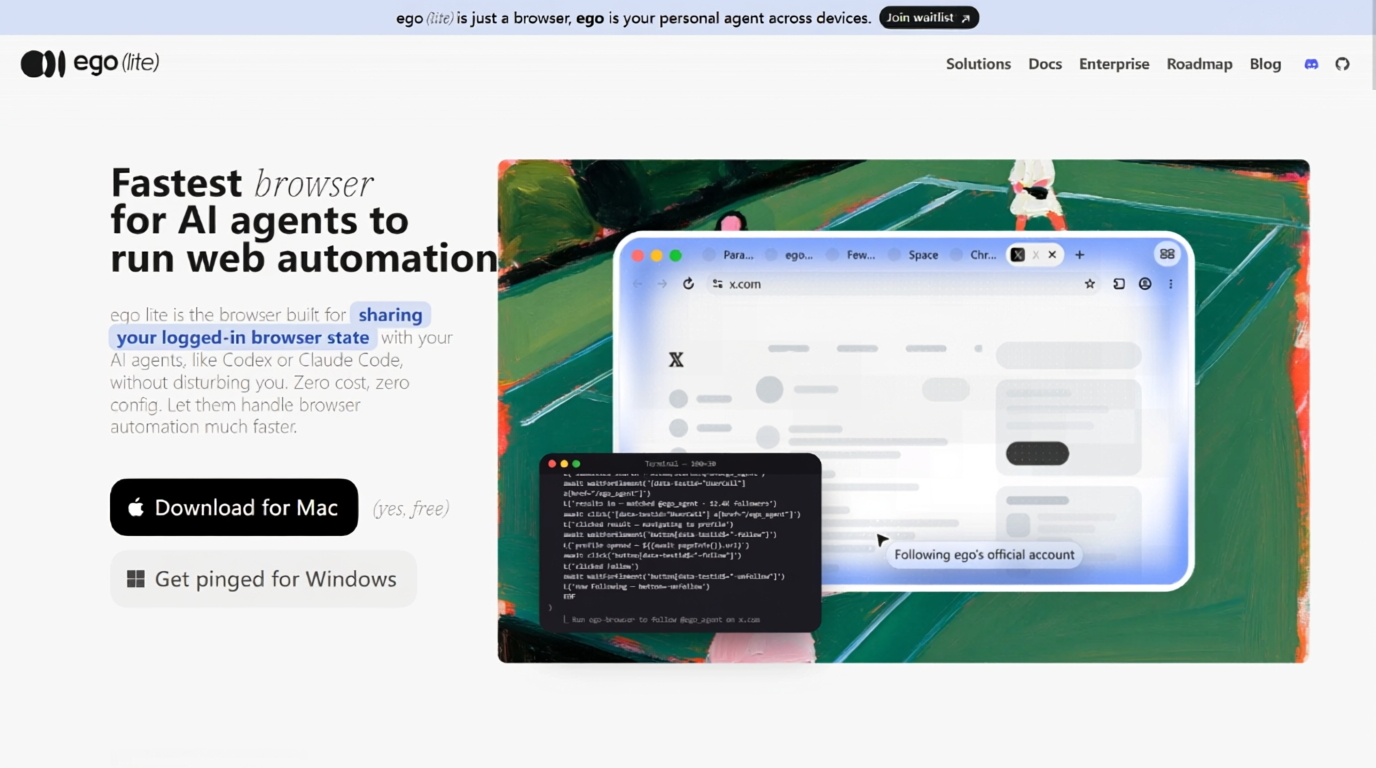Click the tab grid icon in browser corner
The image size is (1376, 768).
(x=1167, y=254)
